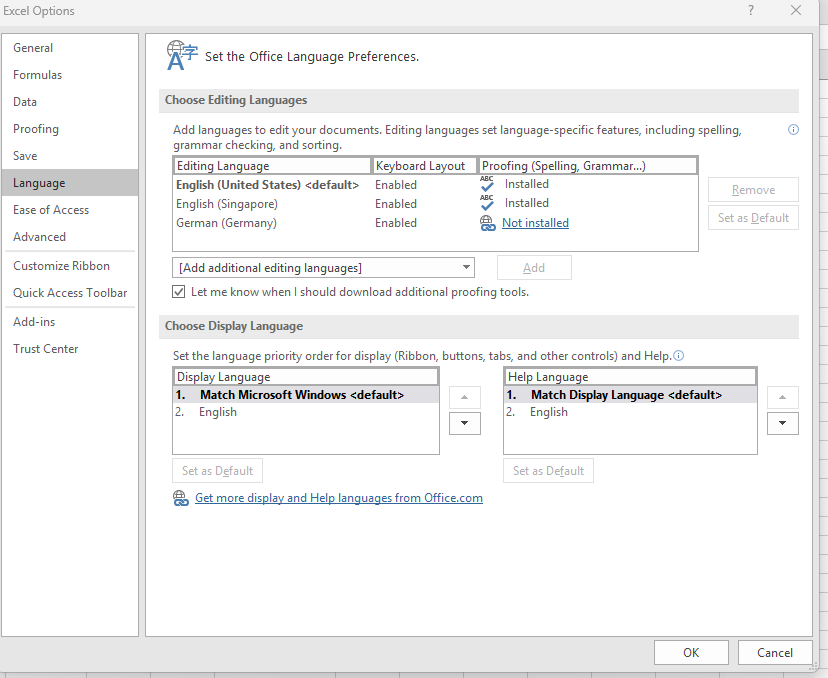Move help language up with arrow button
The height and width of the screenshot is (678, 828).
[783, 397]
